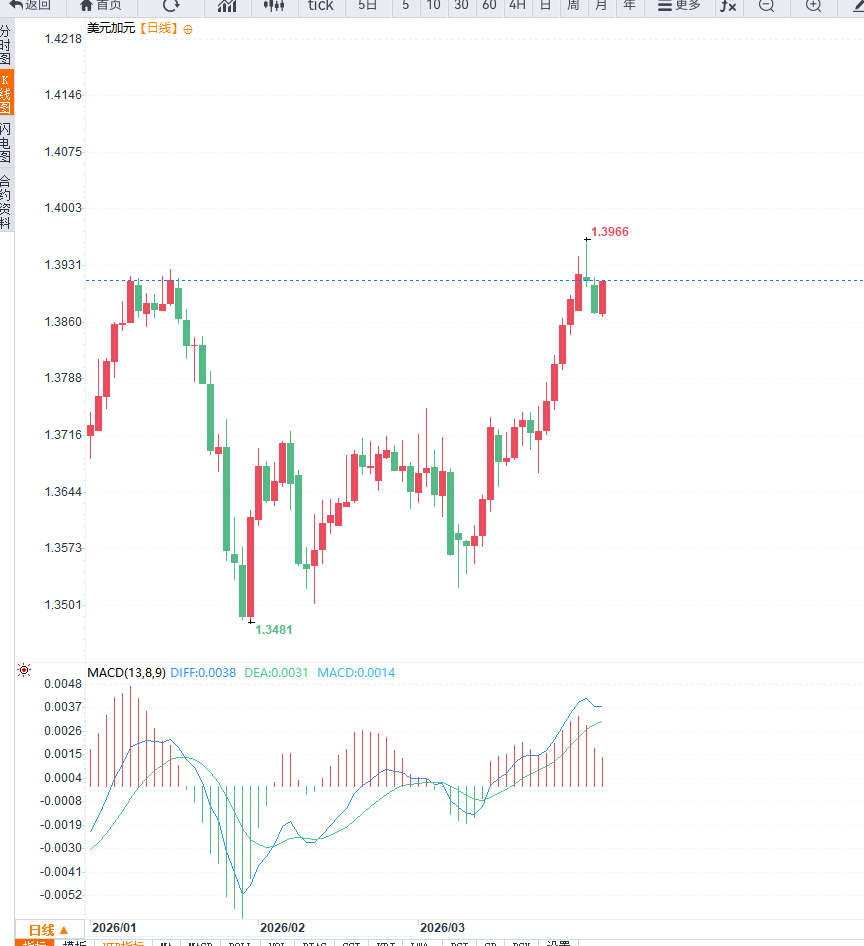This screenshot has width=864, height=946.
Task: Click the zoom out magnifier icon
Action: pos(766,6)
